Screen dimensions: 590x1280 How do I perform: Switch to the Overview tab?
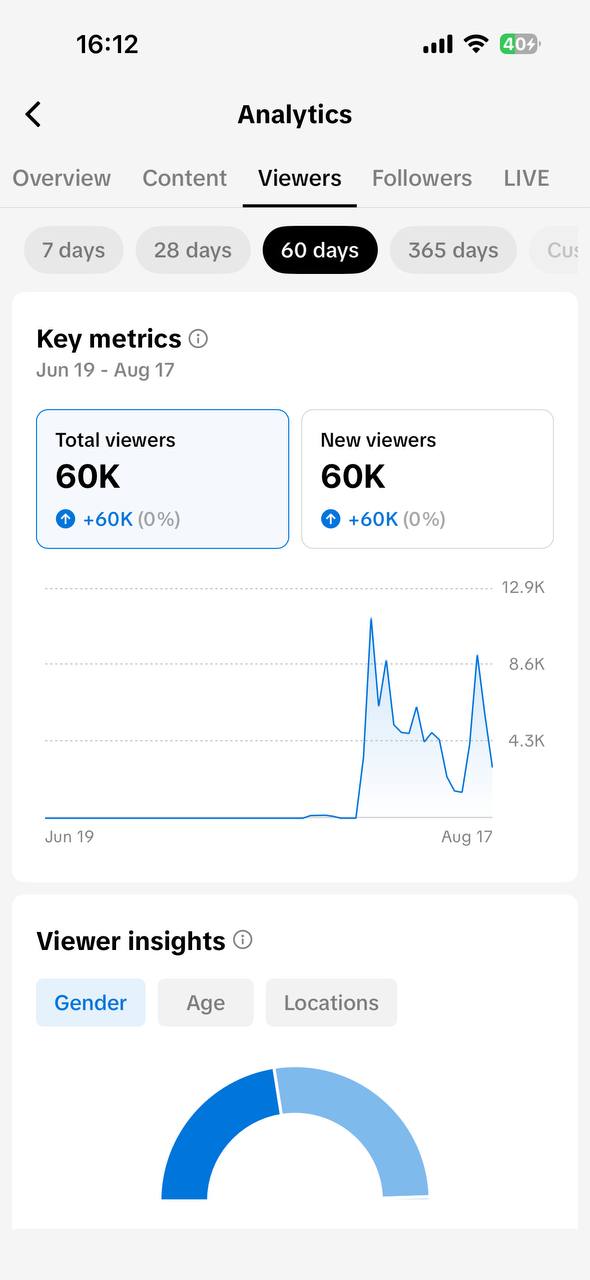(62, 178)
